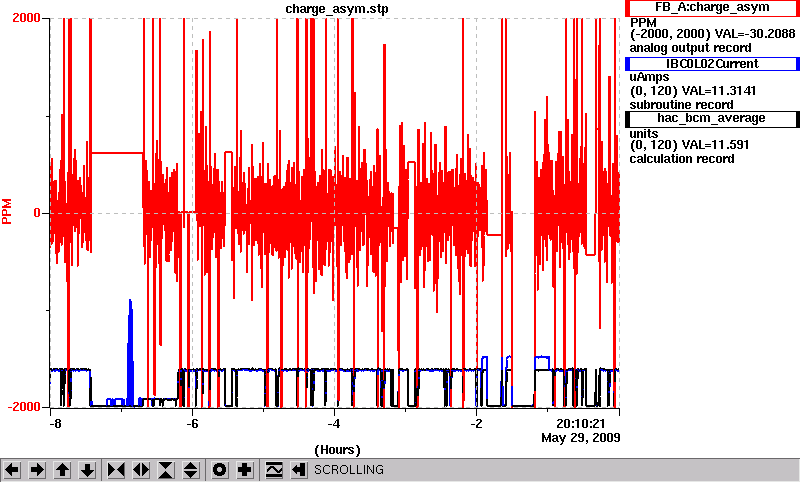Zoom out horizontally with the outward-pointing triangles icon
Viewport: 800px width, 482px height.
click(141, 469)
